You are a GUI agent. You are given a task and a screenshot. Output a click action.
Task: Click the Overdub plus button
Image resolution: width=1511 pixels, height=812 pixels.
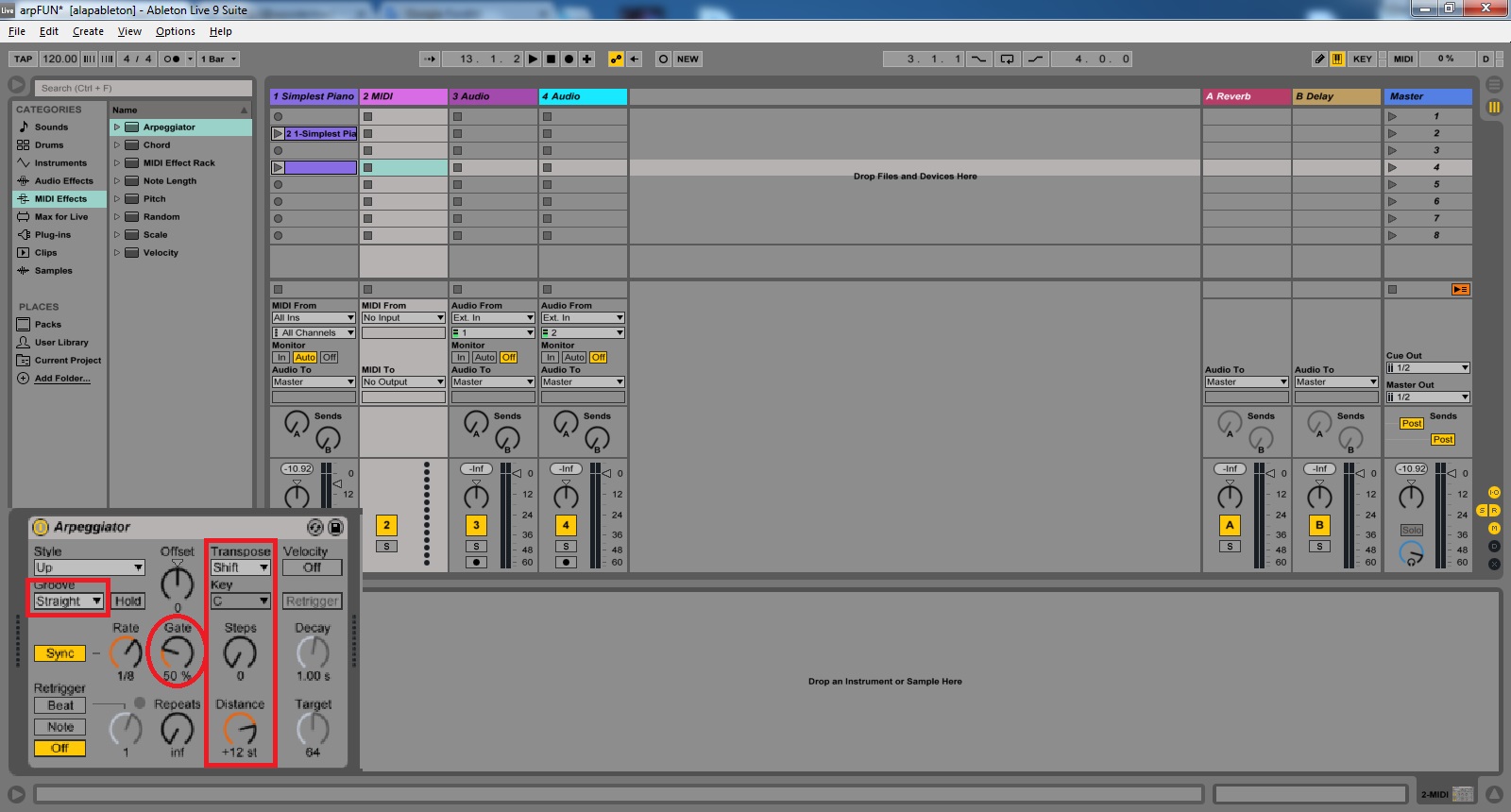pyautogui.click(x=587, y=59)
